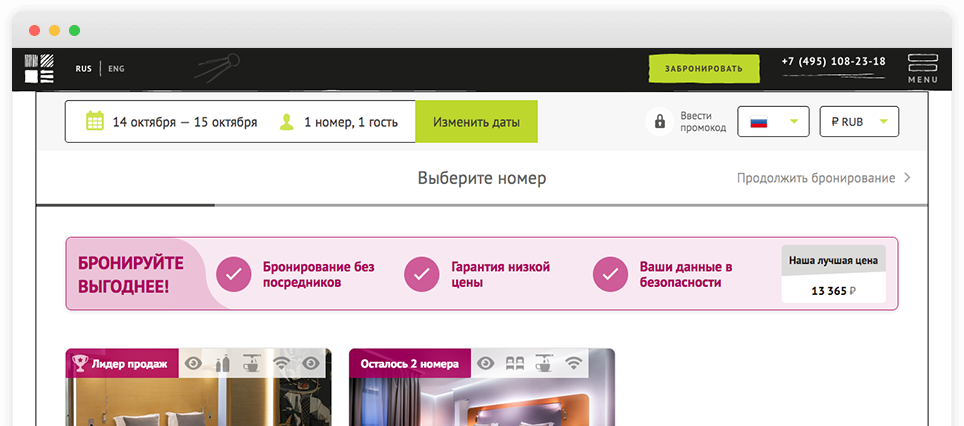Click the БРОНИРУЙТЕ ВЫГОДНЕЕ! heading
This screenshot has height=426, width=964.
(130, 274)
